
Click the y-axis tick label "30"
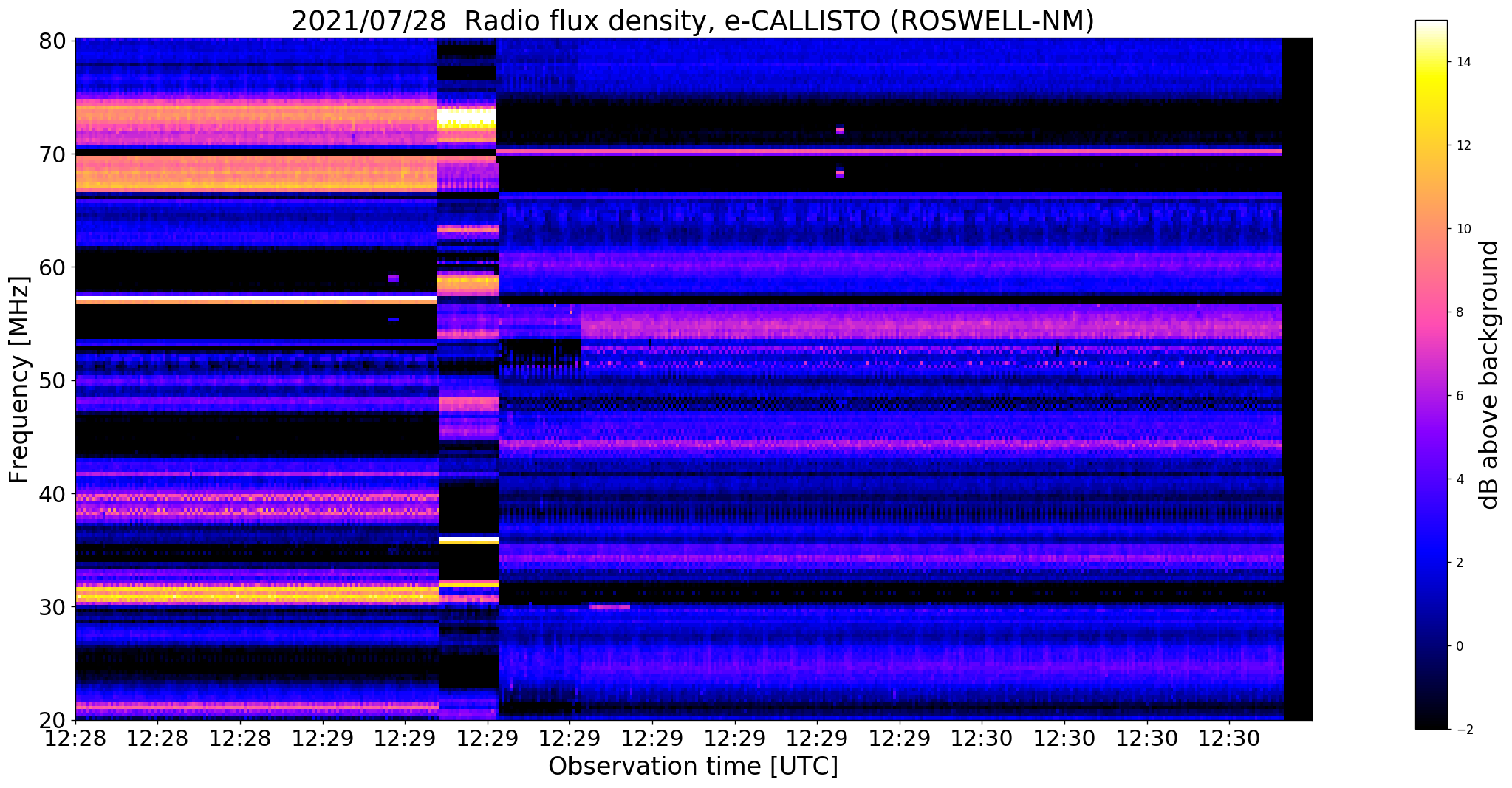[x=51, y=607]
